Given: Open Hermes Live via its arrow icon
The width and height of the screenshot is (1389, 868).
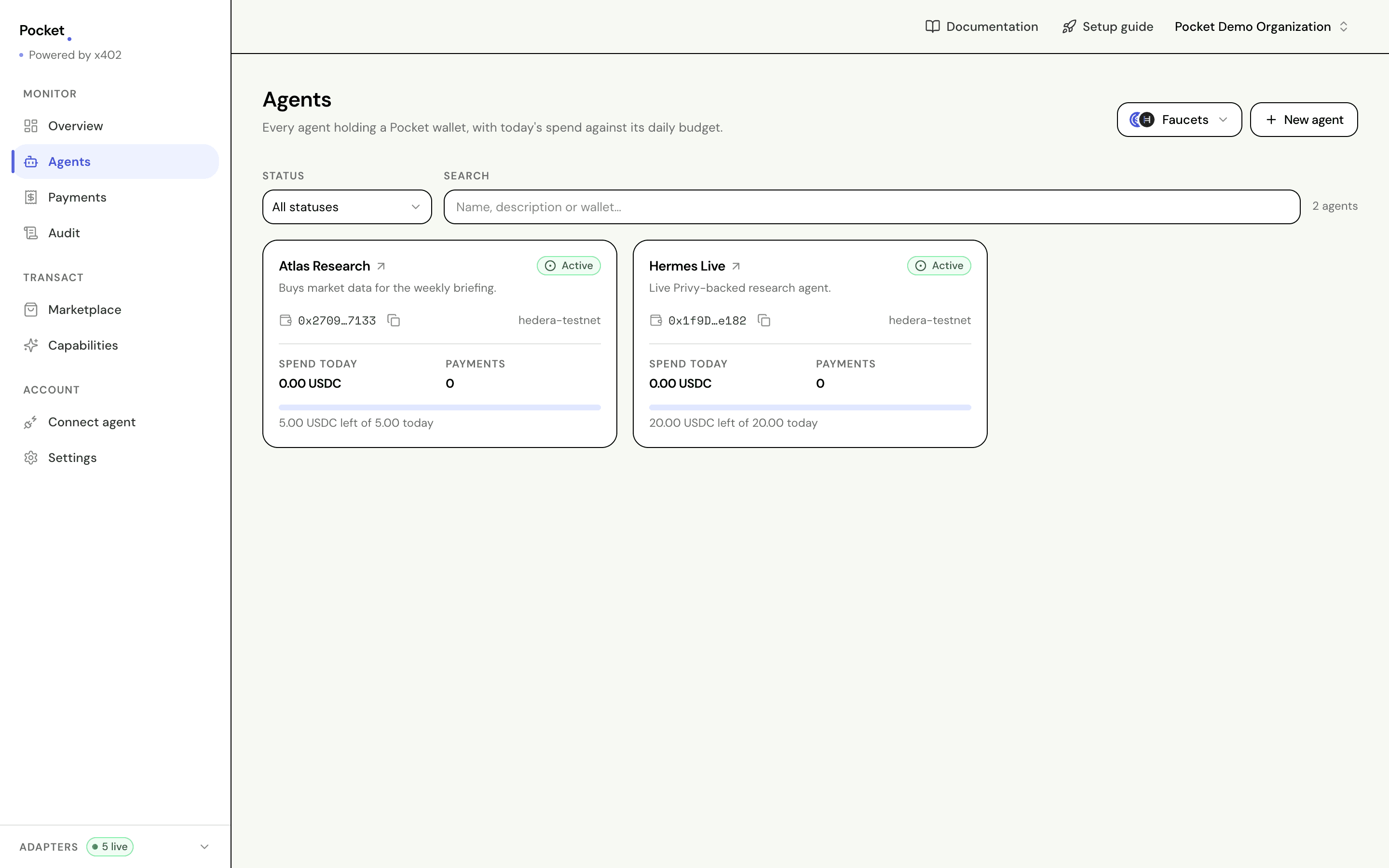Looking at the screenshot, I should point(736,266).
